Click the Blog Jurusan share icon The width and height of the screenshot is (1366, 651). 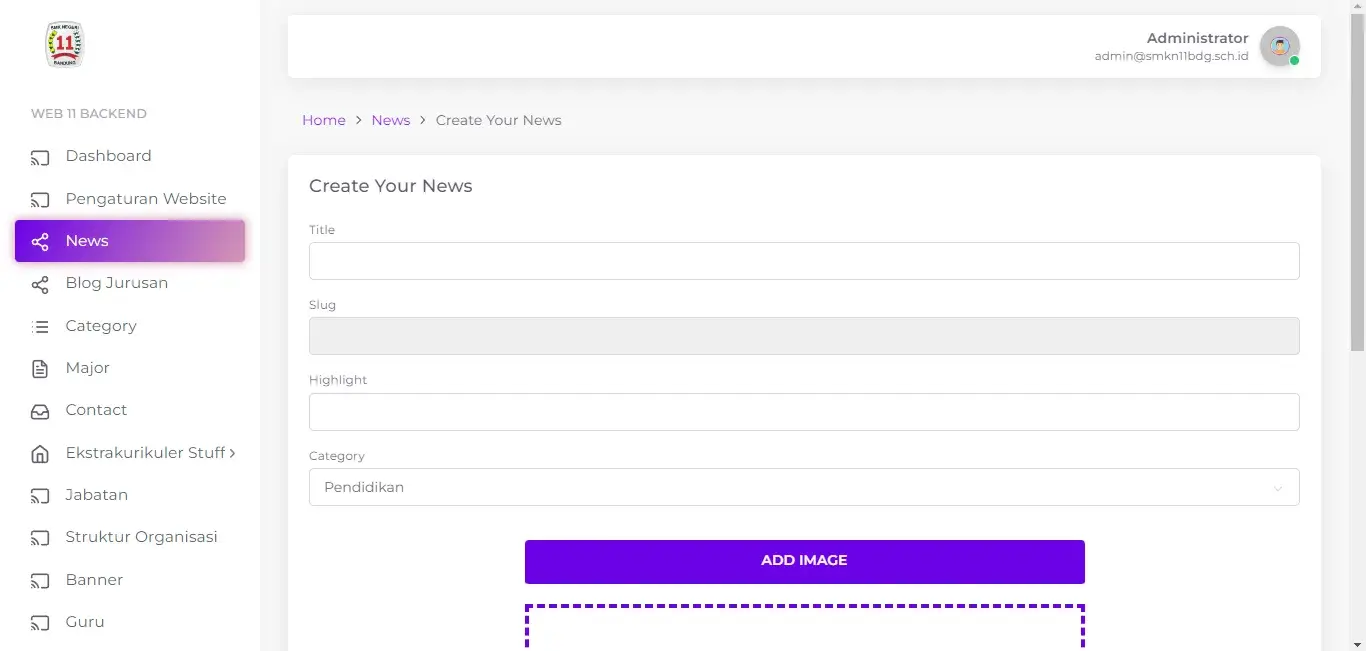click(x=40, y=284)
